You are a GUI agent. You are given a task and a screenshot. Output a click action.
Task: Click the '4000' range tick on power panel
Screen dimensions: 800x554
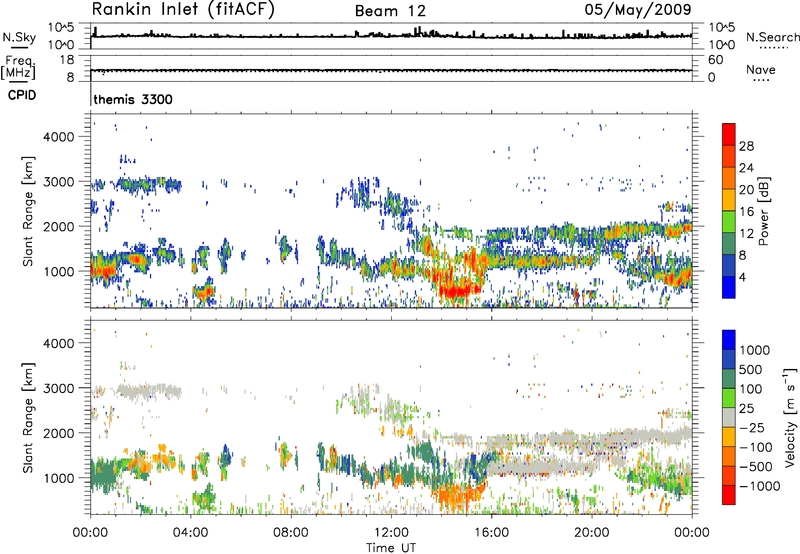point(59,137)
